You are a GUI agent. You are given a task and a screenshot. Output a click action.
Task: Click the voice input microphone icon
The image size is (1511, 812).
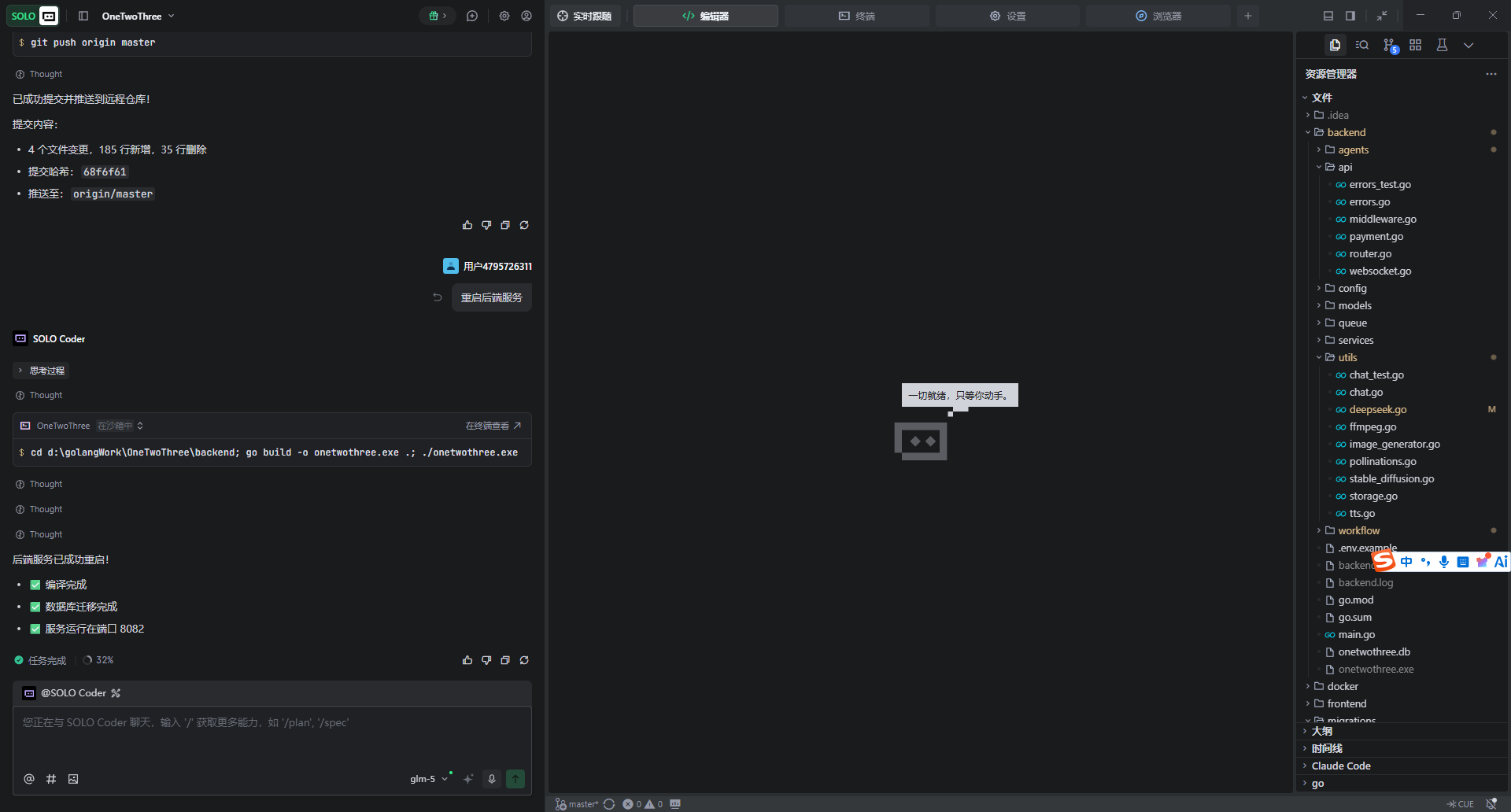coord(492,779)
